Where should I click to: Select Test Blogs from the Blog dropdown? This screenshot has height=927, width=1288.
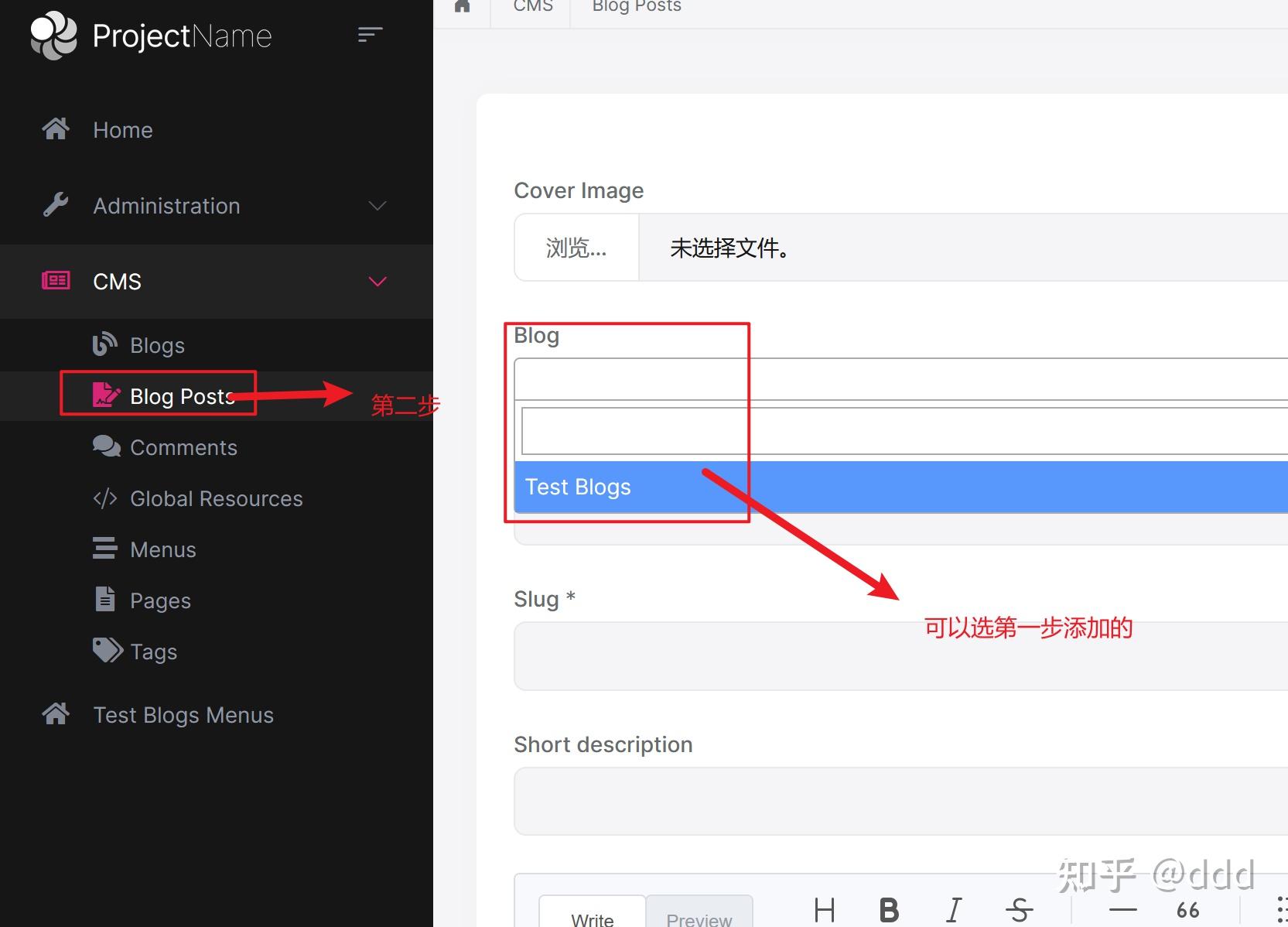(x=578, y=487)
